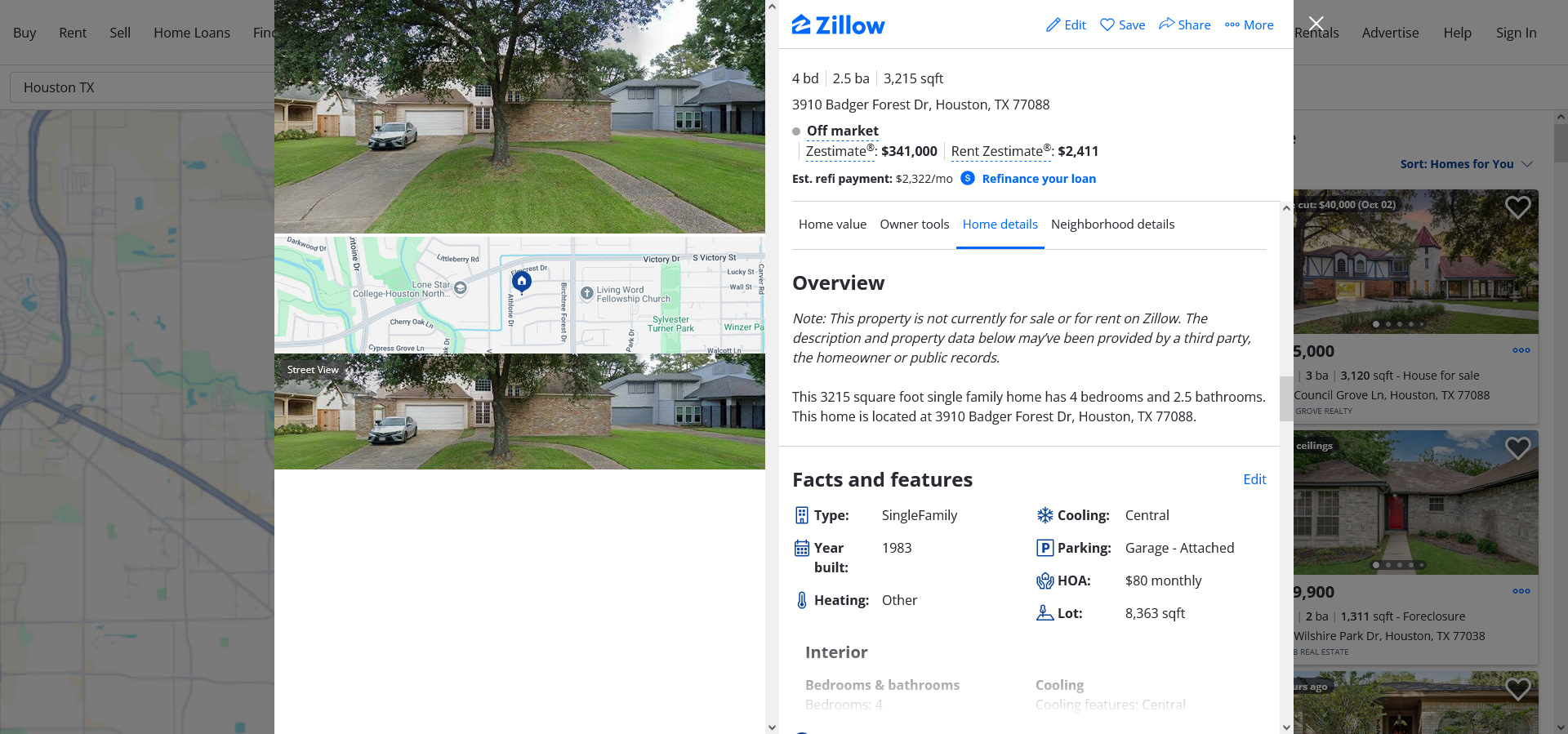1568x734 pixels.
Task: Click the page scrollbar up arrow at far right
Action: coord(1561,118)
